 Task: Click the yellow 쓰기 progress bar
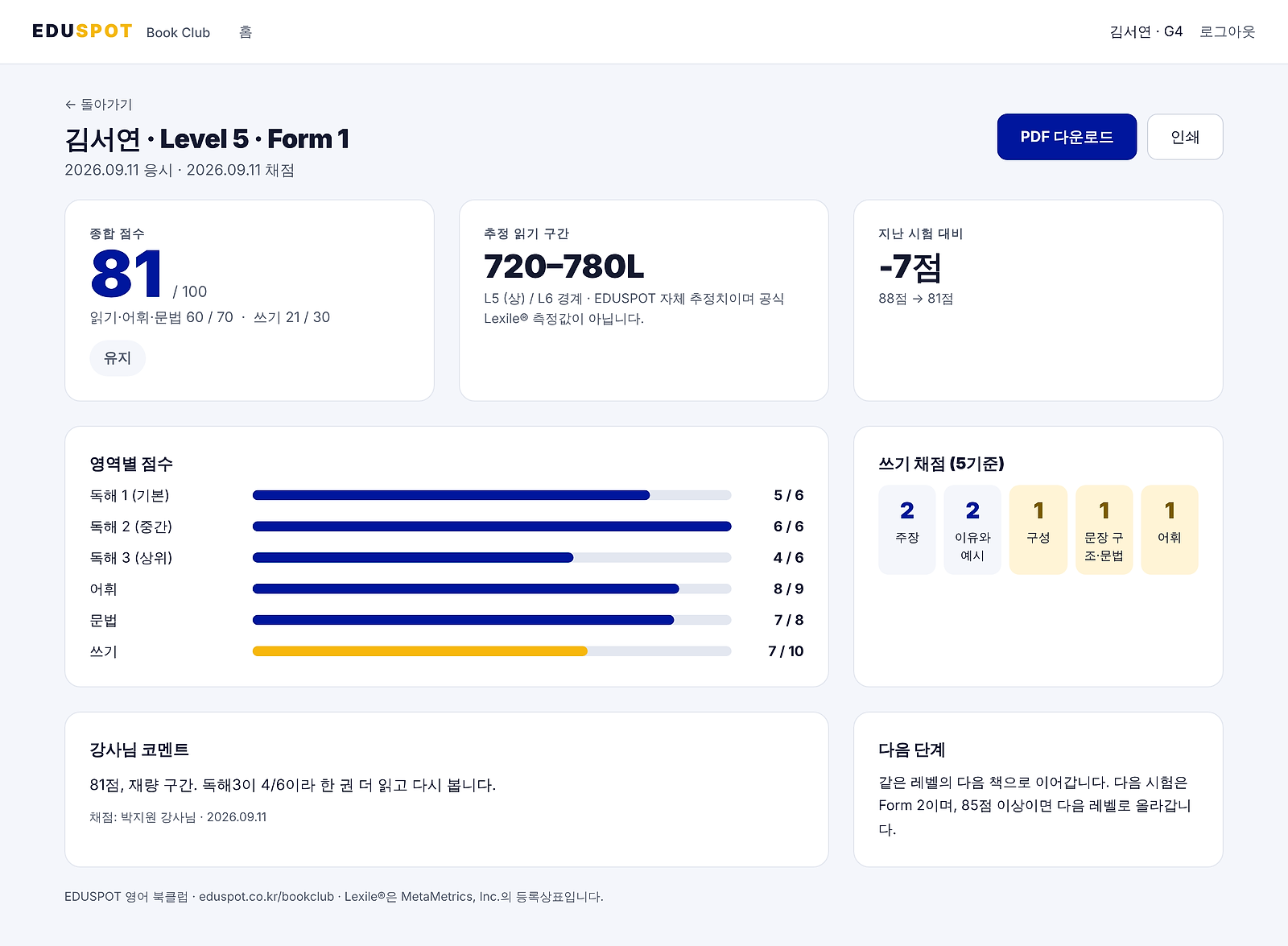coord(492,651)
